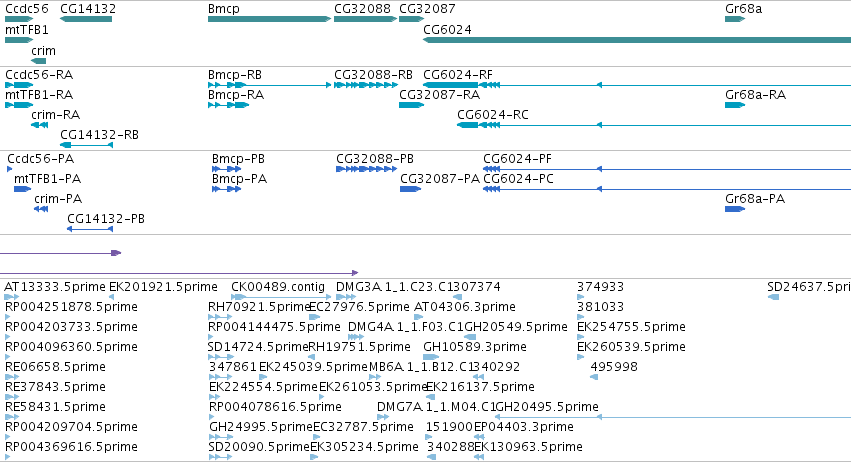851x462 pixels.
Task: Select the CG14132-PB protein feature
Action: click(x=90, y=229)
